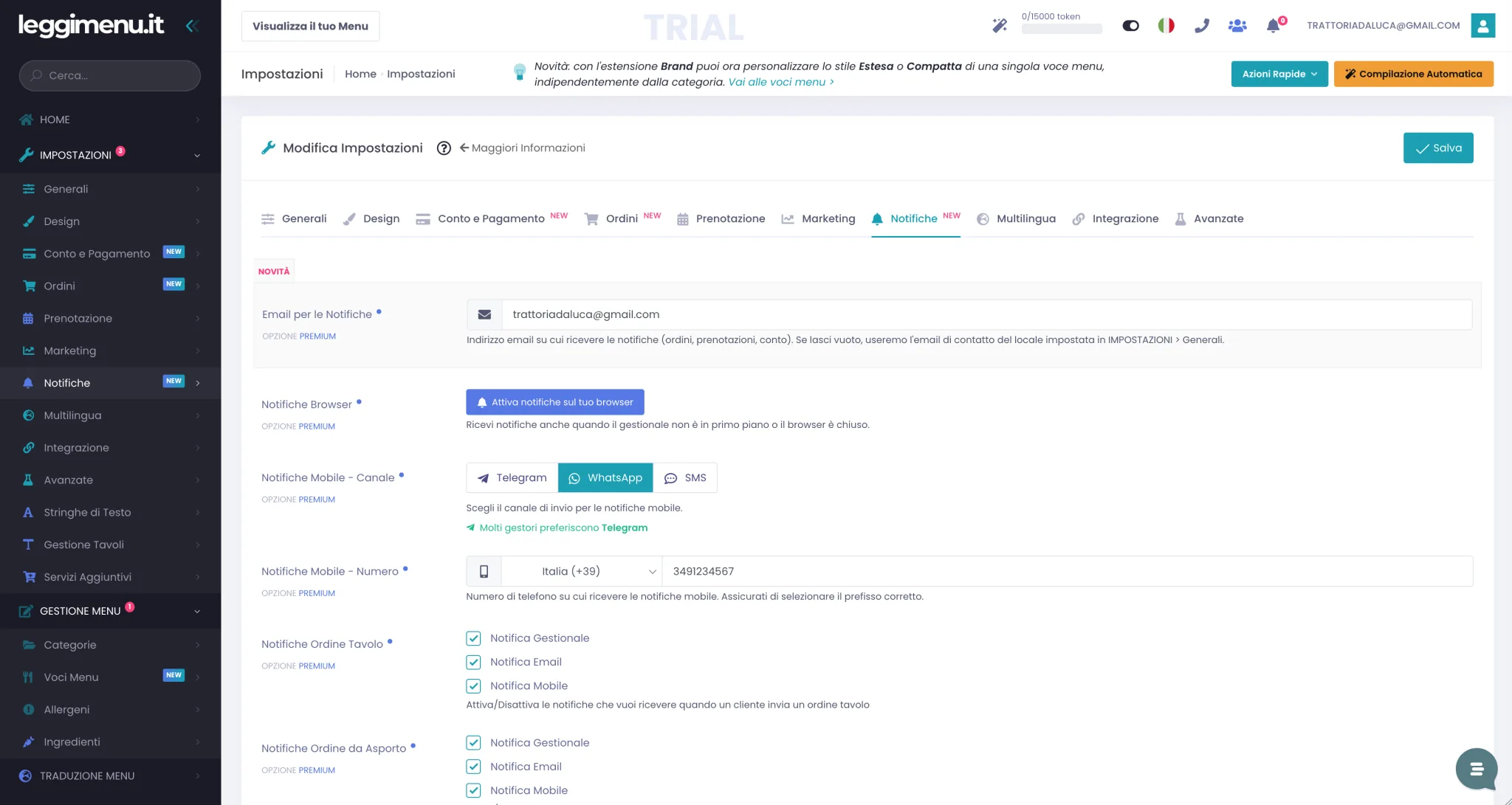This screenshot has height=805, width=1512.
Task: Switch to the Prenotazione settings tab
Action: pos(721,219)
